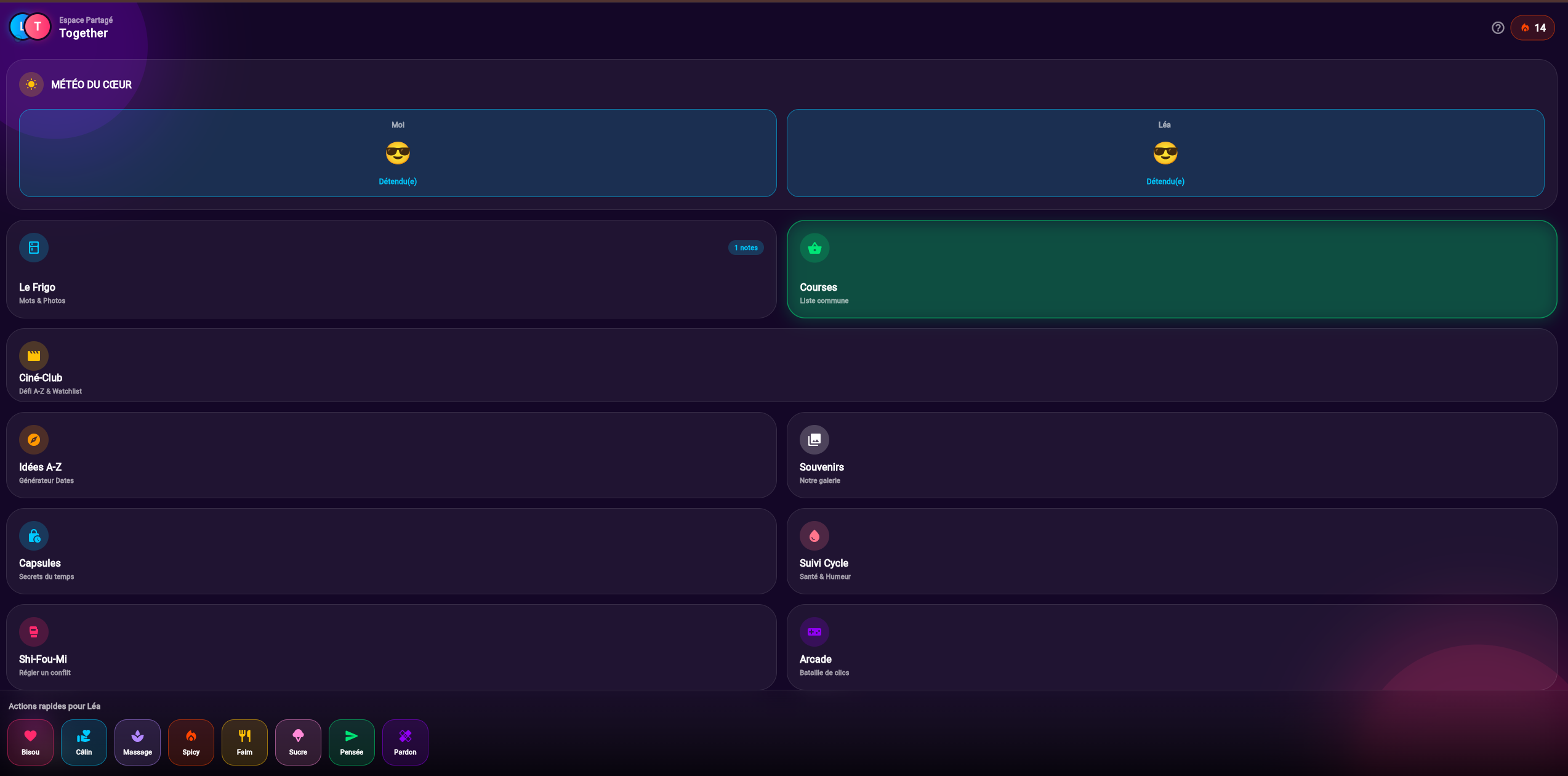Send a Spicy quick action
The image size is (1568, 776).
click(191, 742)
